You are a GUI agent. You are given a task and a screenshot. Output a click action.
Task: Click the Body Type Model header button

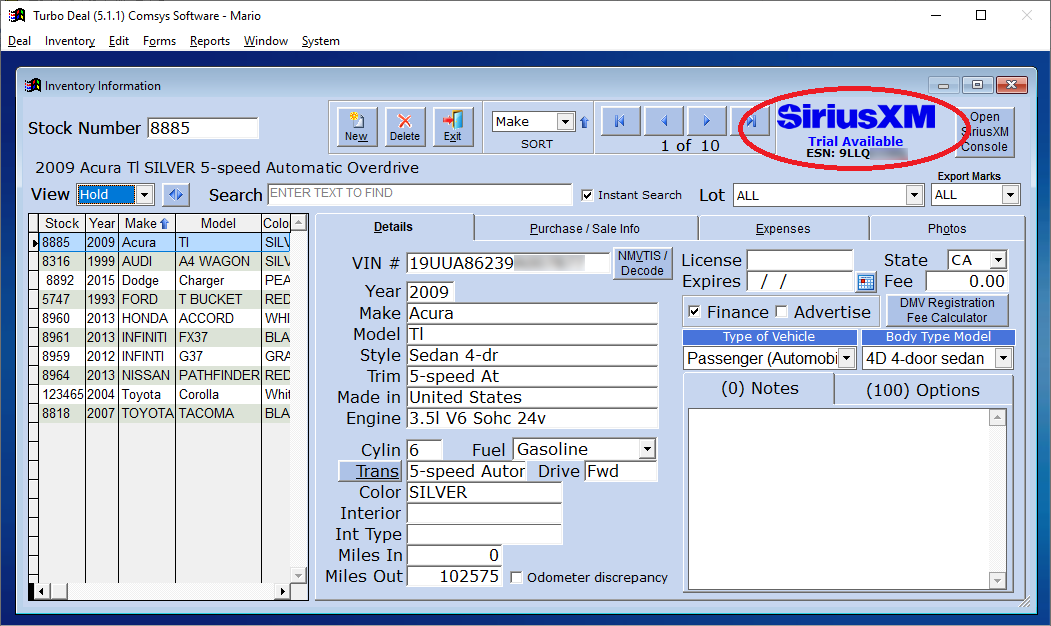point(938,337)
